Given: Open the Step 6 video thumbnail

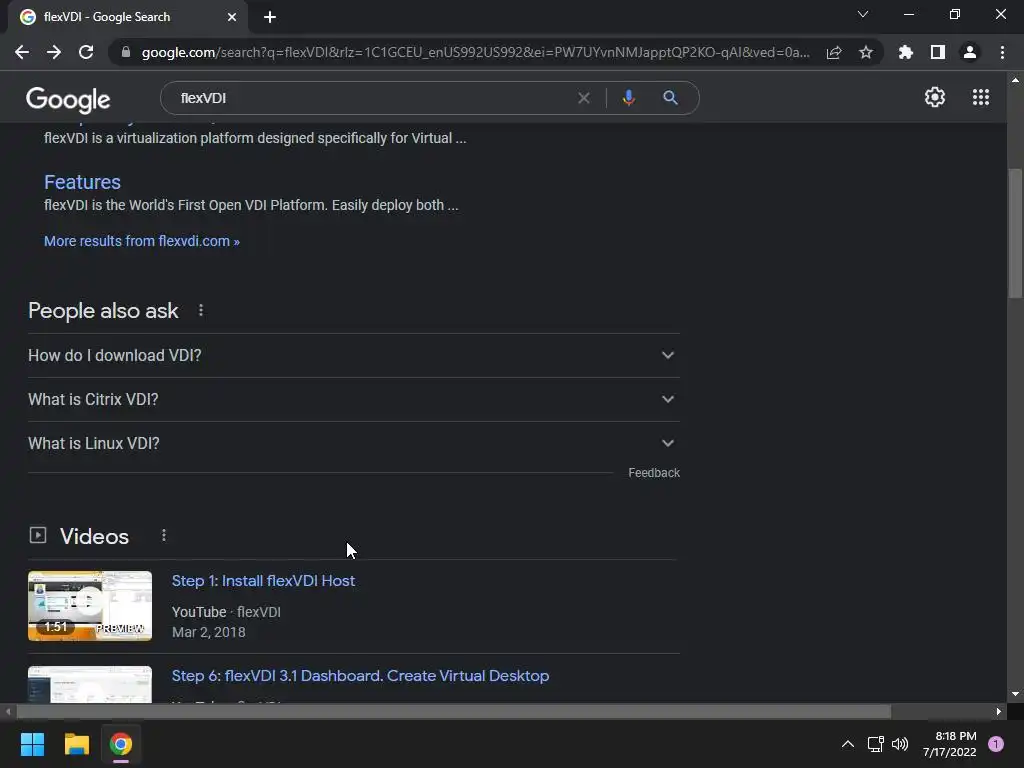Looking at the screenshot, I should (90, 684).
